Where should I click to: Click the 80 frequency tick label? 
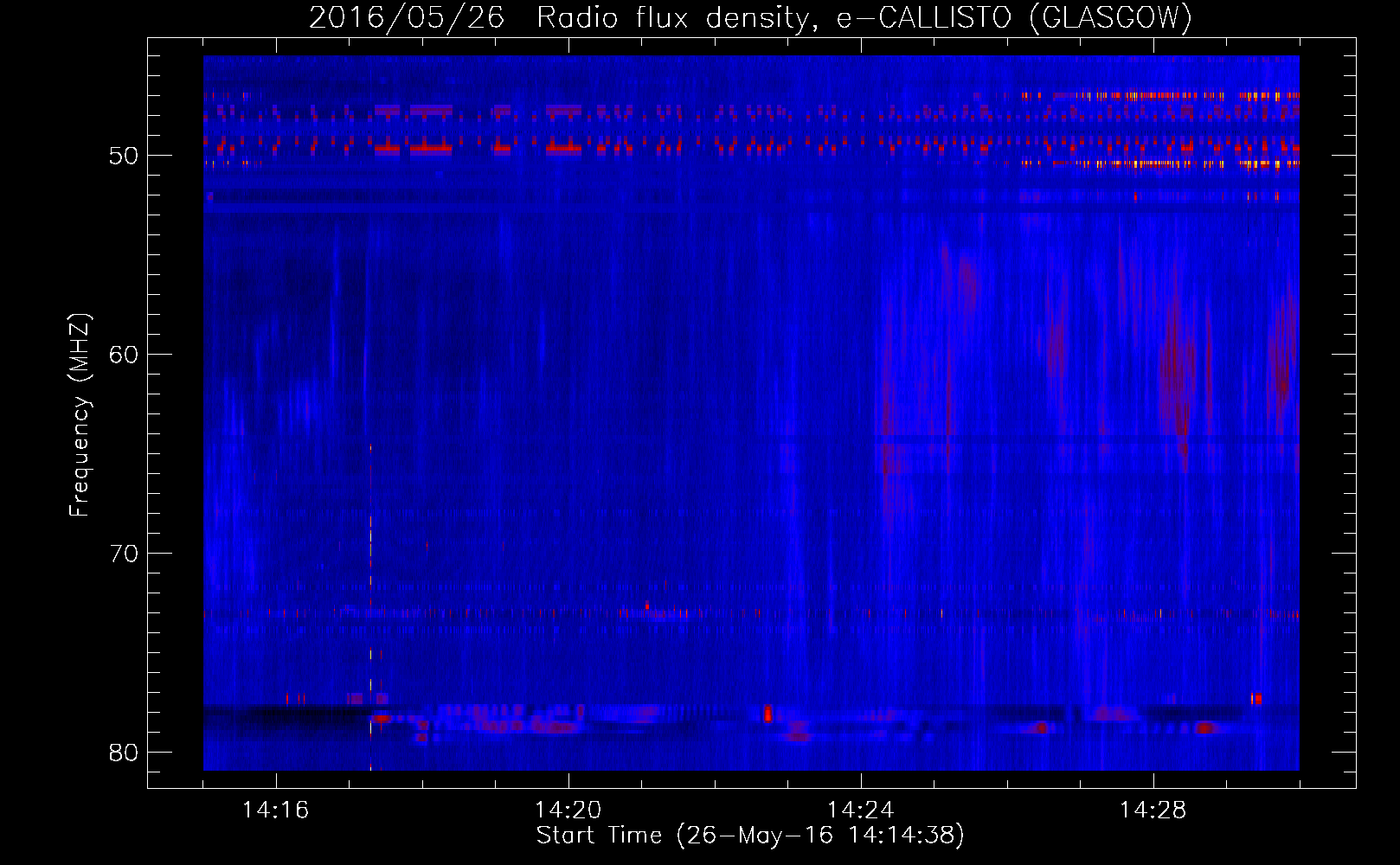[x=124, y=753]
